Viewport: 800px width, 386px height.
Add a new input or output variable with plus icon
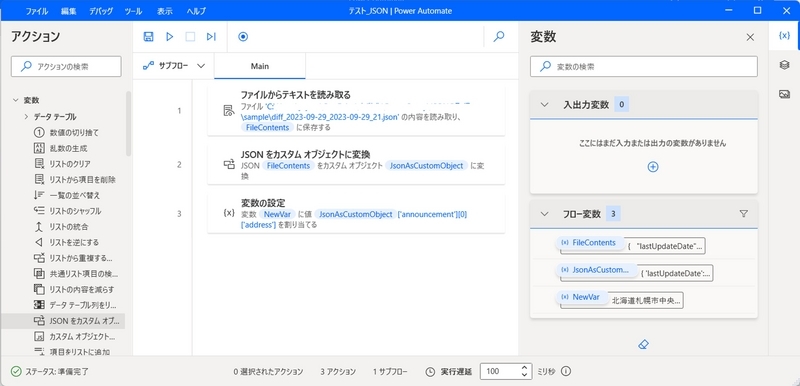coord(653,167)
